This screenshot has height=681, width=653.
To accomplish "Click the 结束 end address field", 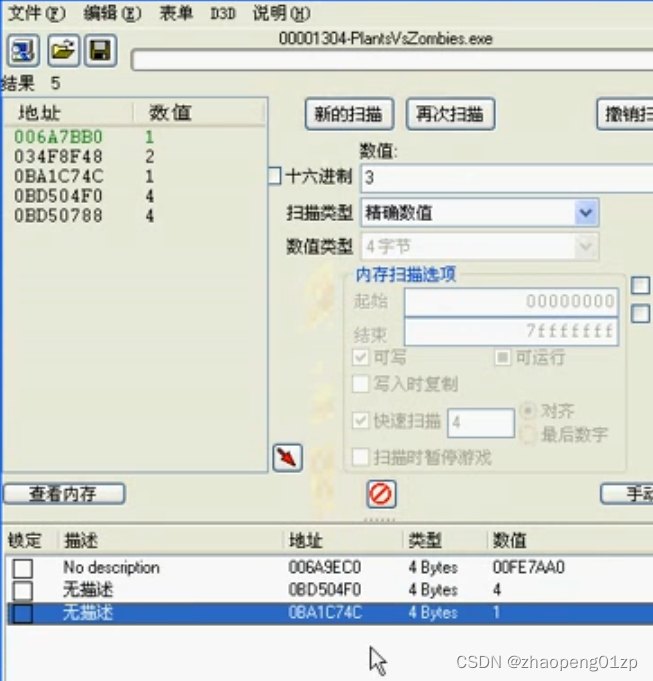I will pos(511,331).
